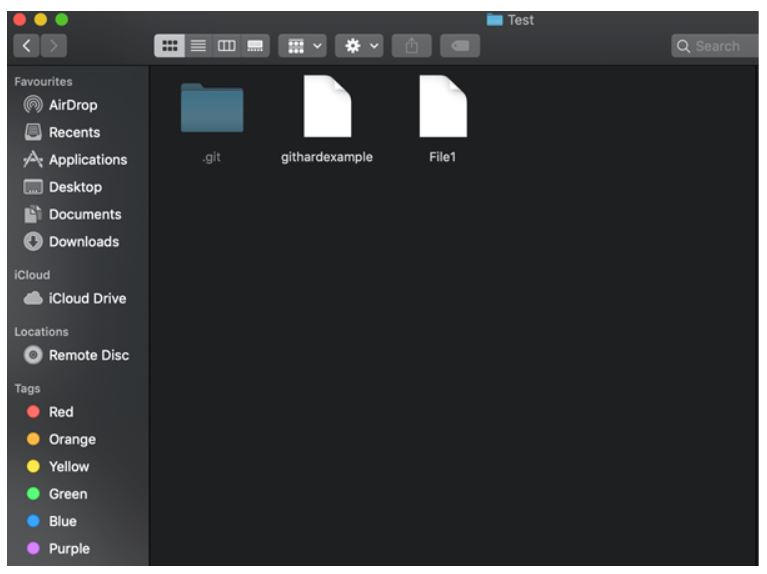
Task: Select the Yellow tag
Action: (x=58, y=467)
